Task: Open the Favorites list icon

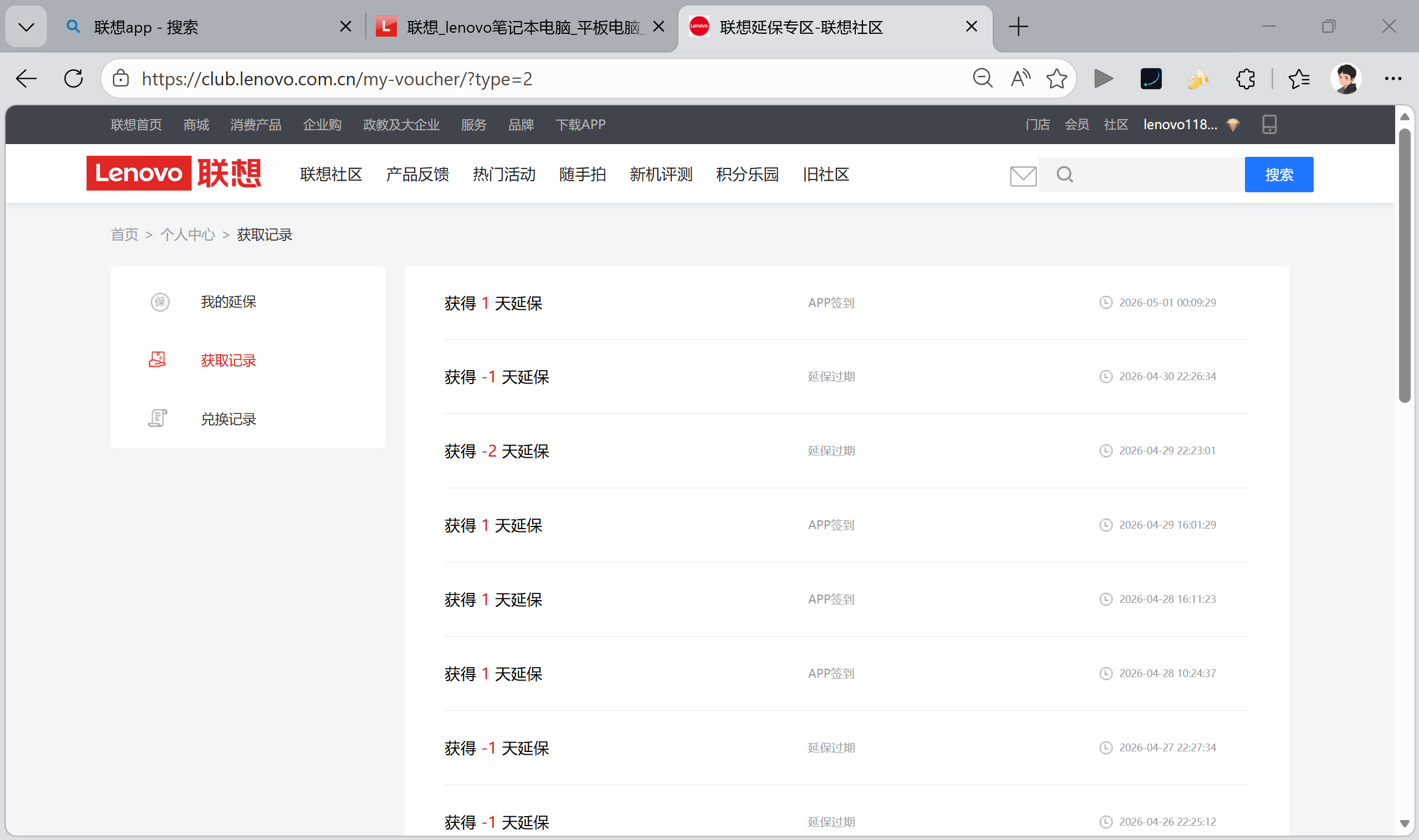Action: click(1299, 79)
